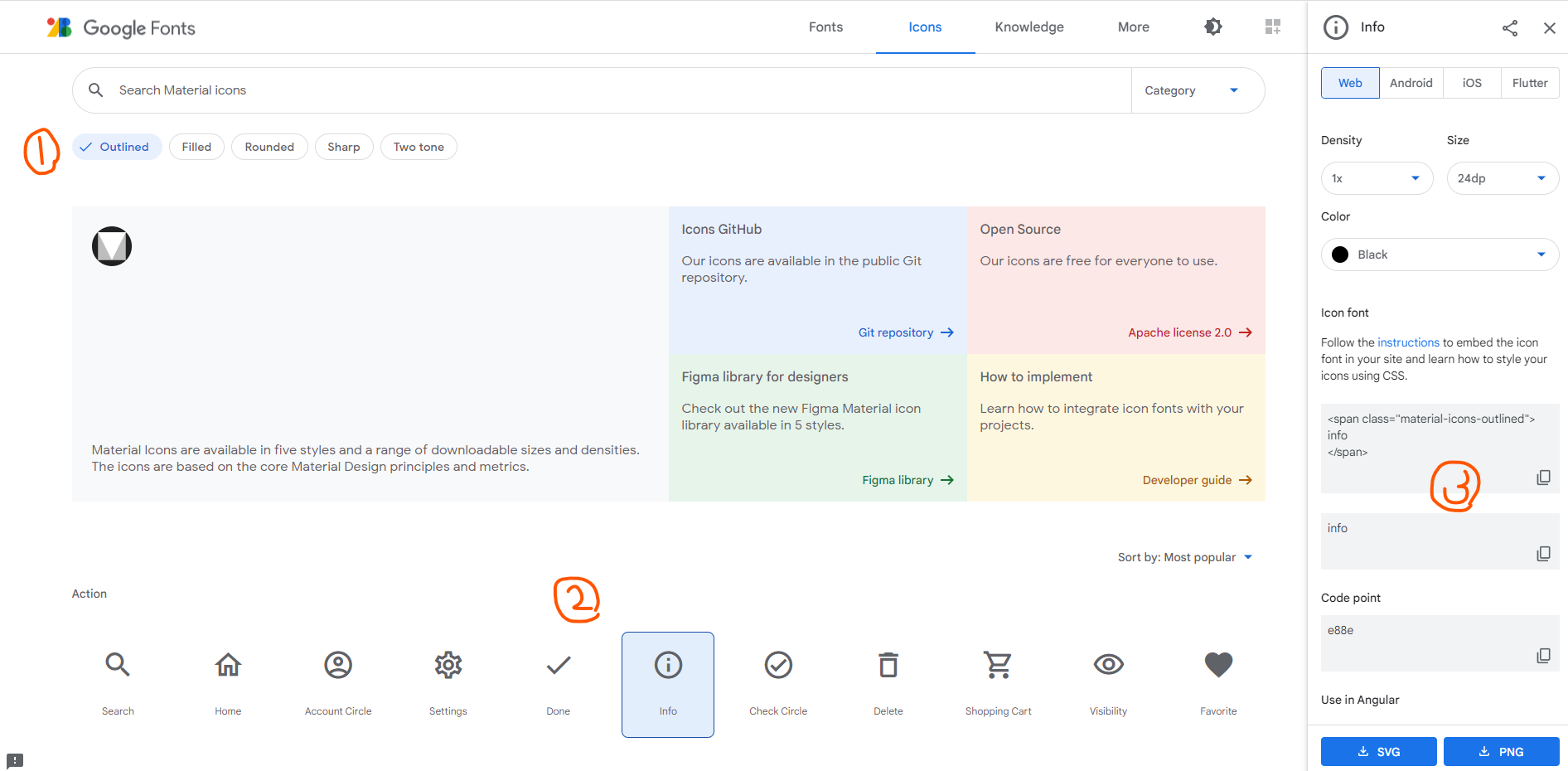Select the Check Circle icon
This screenshot has height=771, width=1568.
[x=778, y=665]
